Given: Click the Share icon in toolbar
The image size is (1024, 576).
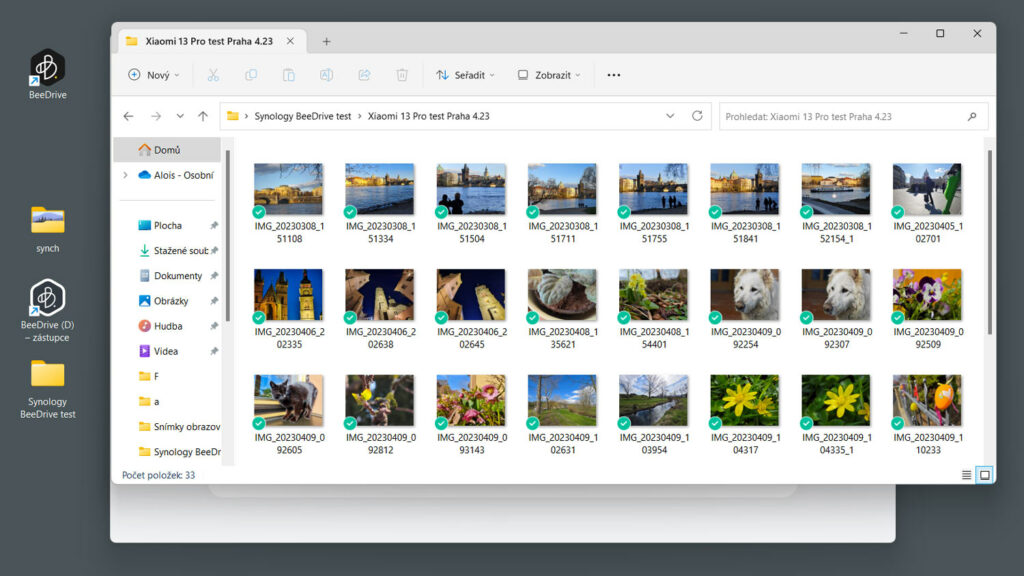Looking at the screenshot, I should [x=364, y=75].
